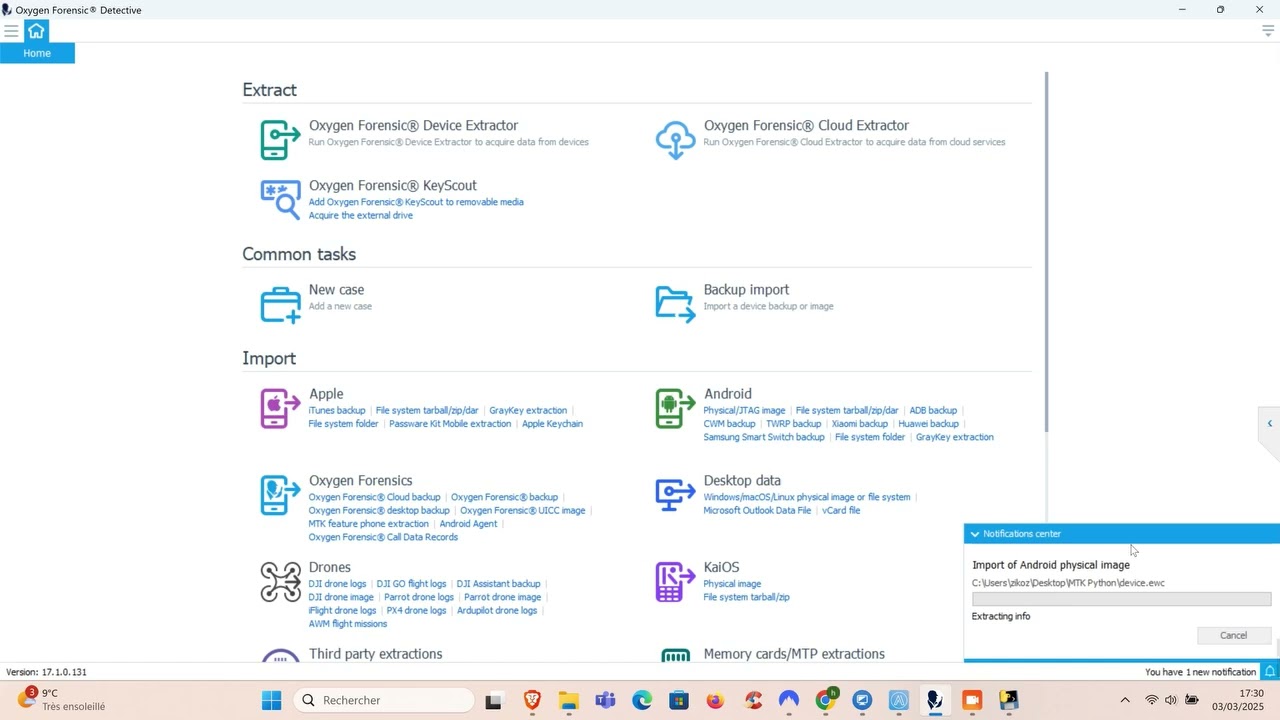Expand the right side panel arrow
Screen dimensions: 1280x720
point(1269,424)
